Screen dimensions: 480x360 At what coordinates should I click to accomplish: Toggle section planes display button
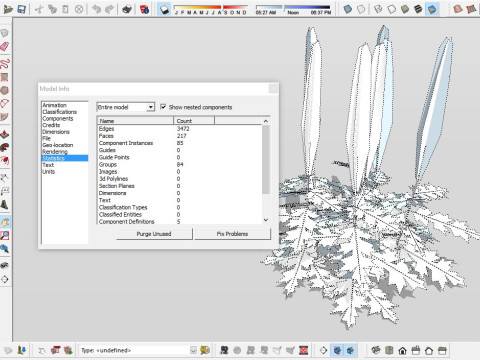[x=337, y=350]
